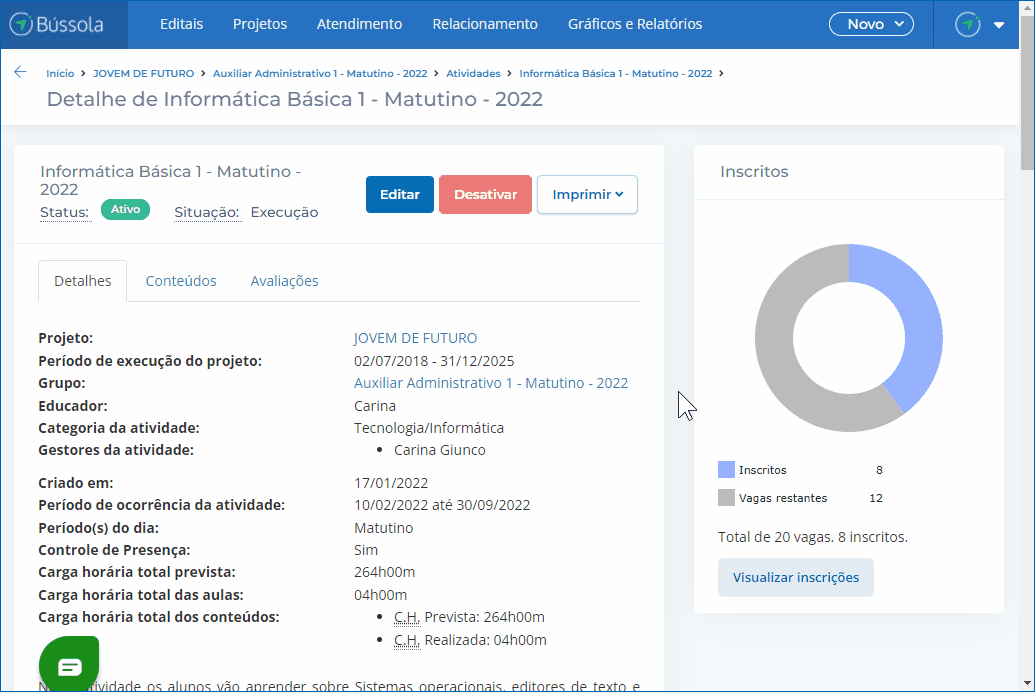Click Informática Básica 1 breadcrumb link
Viewport: 1035px width, 692px height.
click(x=616, y=73)
